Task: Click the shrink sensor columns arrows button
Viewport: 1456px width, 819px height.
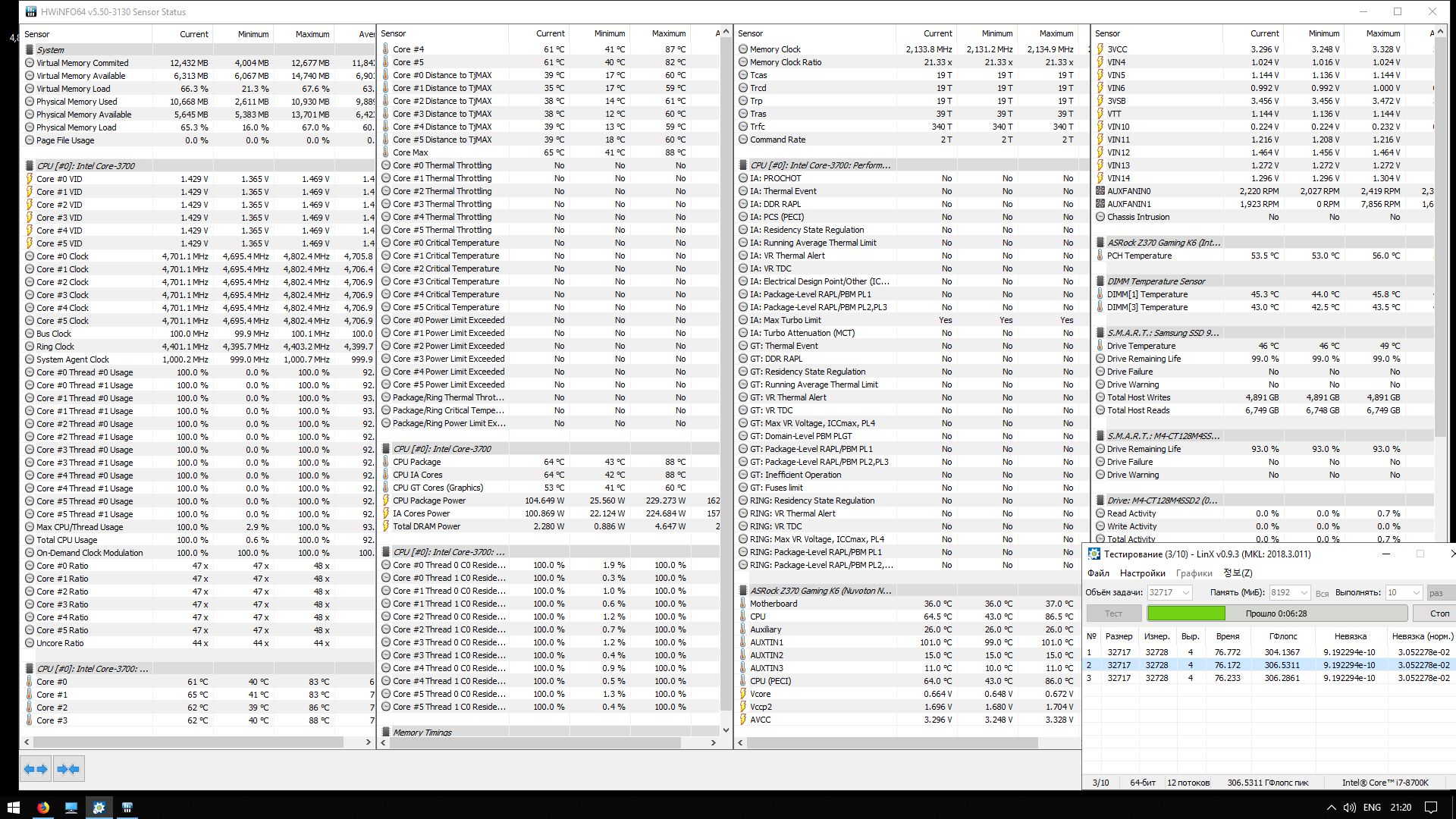Action: (x=68, y=769)
